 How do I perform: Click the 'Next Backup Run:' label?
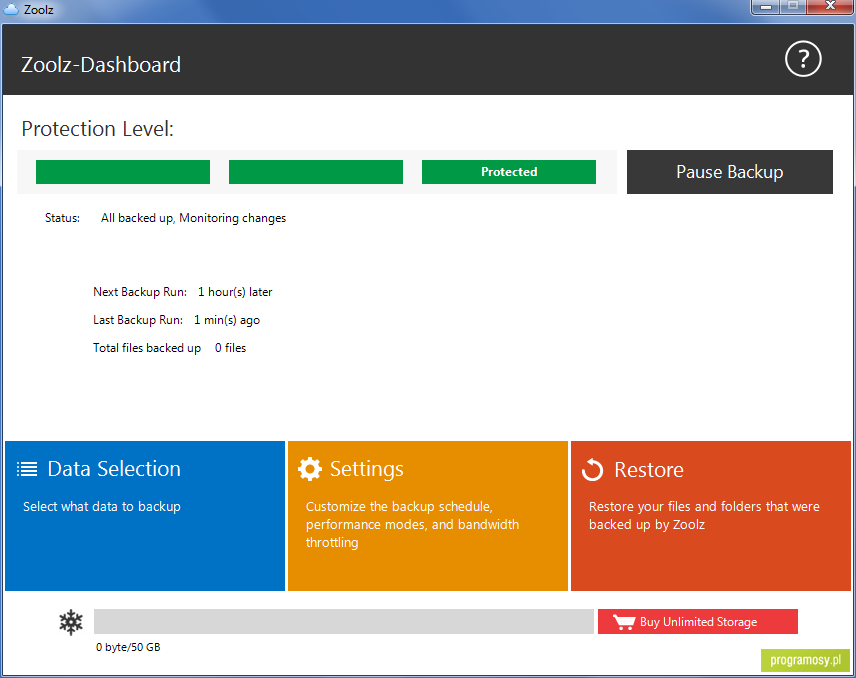pos(140,292)
